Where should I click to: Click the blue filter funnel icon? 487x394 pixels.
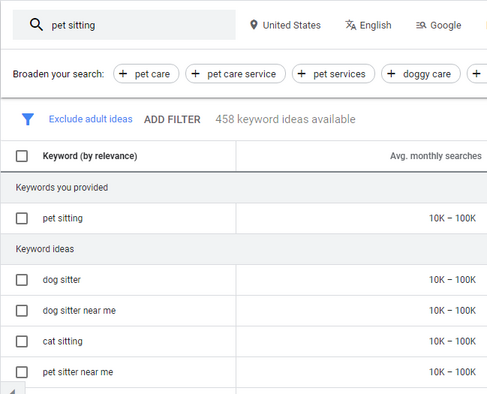coord(28,119)
